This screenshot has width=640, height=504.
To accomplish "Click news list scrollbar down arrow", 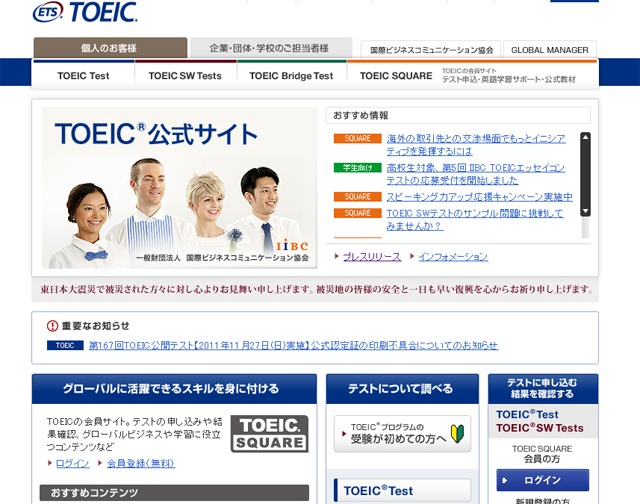I will 585,211.
